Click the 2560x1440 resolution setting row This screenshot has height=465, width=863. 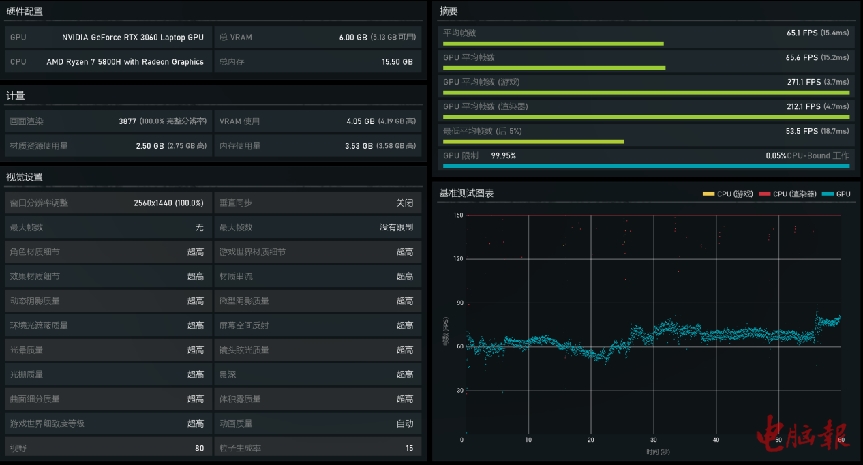109,202
